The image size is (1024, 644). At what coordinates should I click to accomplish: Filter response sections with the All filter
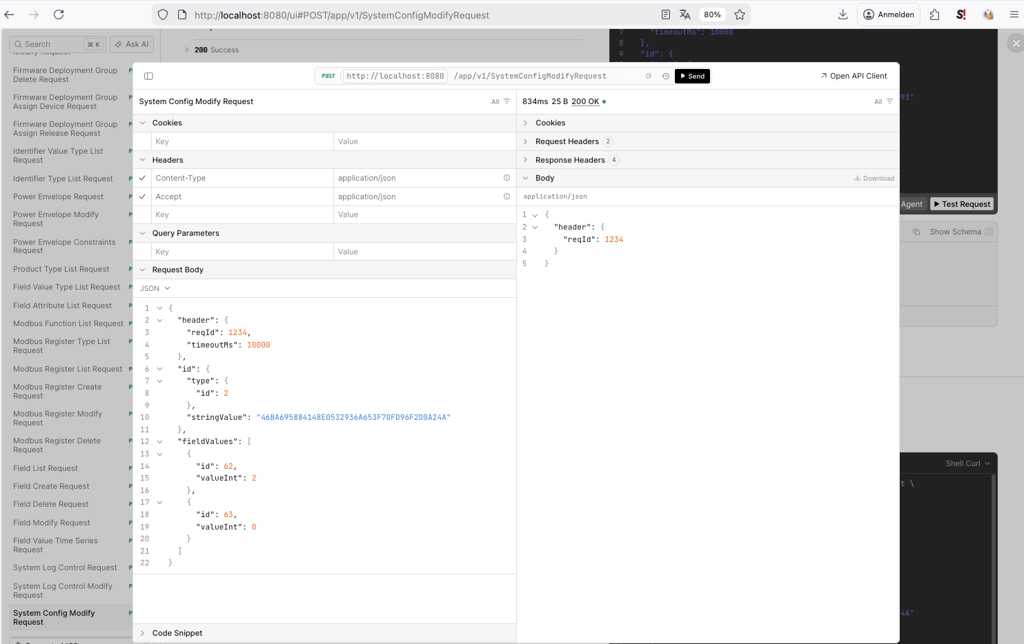(x=884, y=102)
